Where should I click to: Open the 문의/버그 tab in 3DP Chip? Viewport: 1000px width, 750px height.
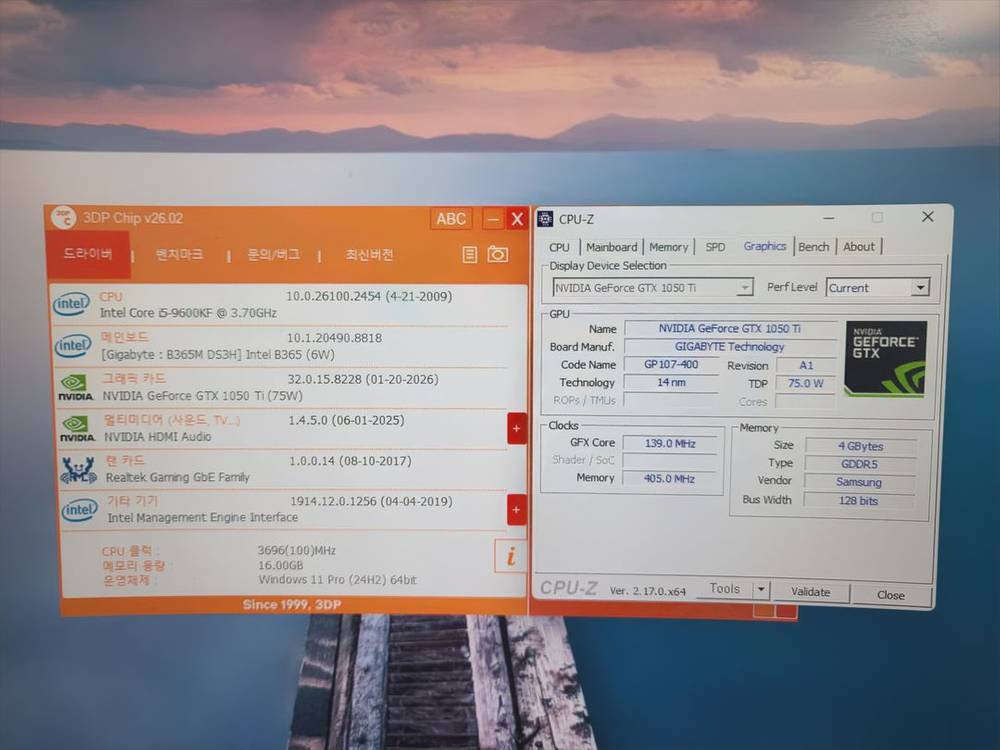[x=274, y=255]
